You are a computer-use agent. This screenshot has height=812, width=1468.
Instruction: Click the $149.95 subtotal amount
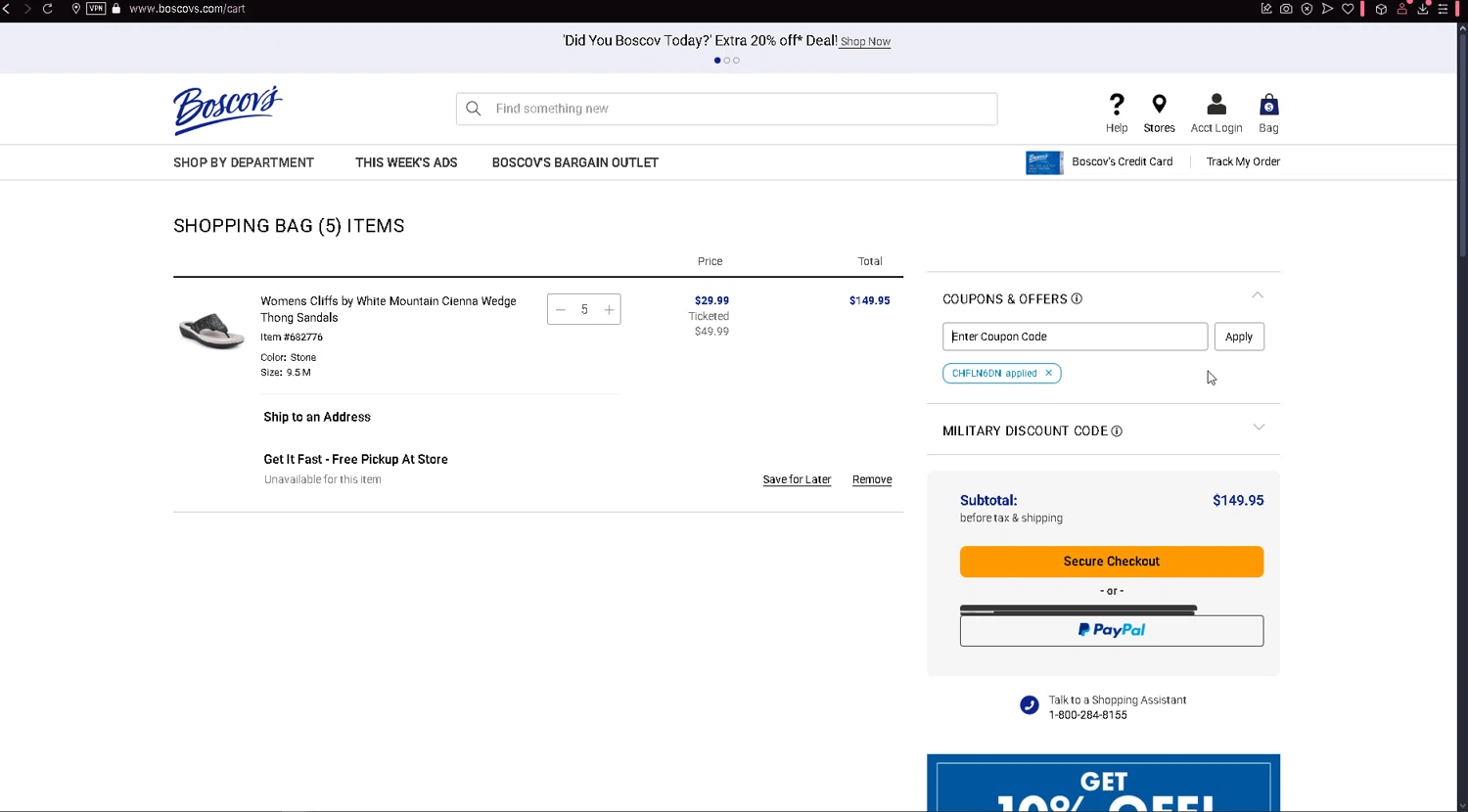pyautogui.click(x=1238, y=501)
